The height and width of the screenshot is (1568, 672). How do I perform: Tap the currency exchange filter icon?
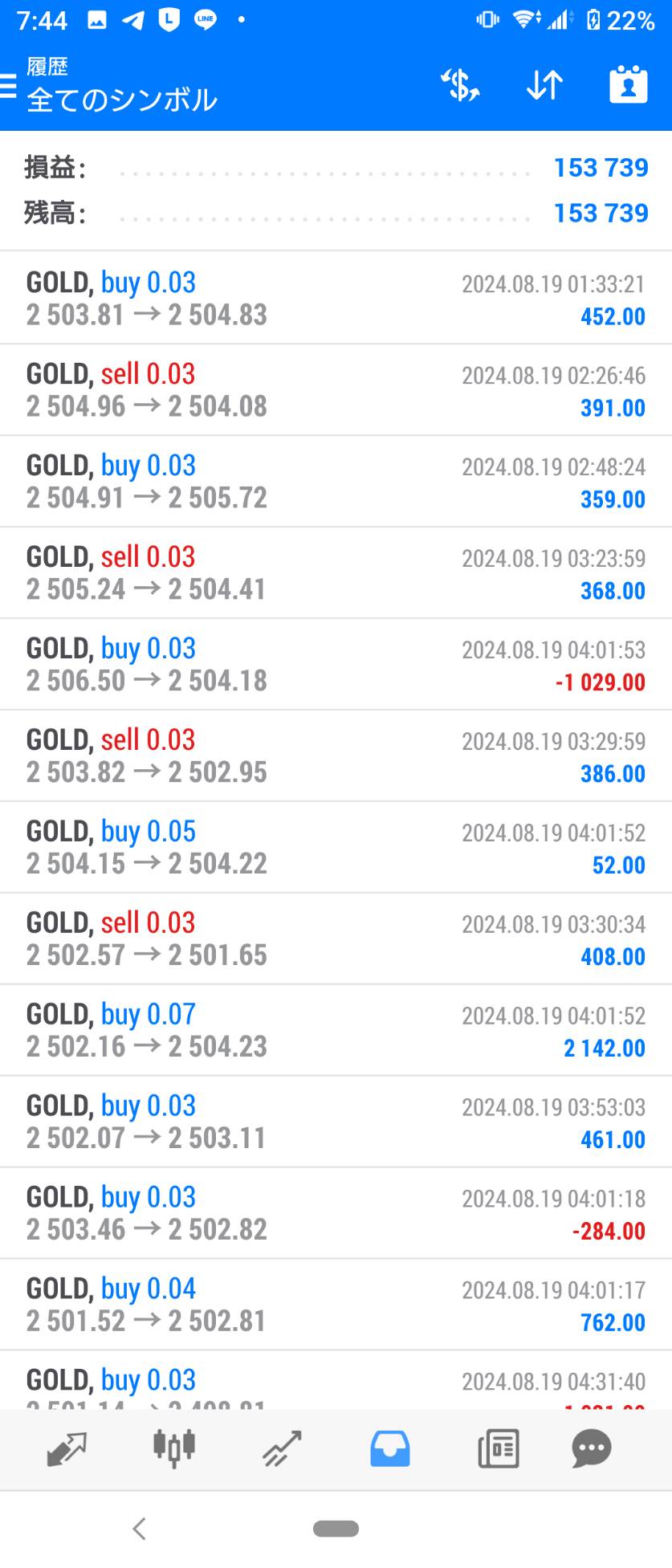(x=460, y=85)
